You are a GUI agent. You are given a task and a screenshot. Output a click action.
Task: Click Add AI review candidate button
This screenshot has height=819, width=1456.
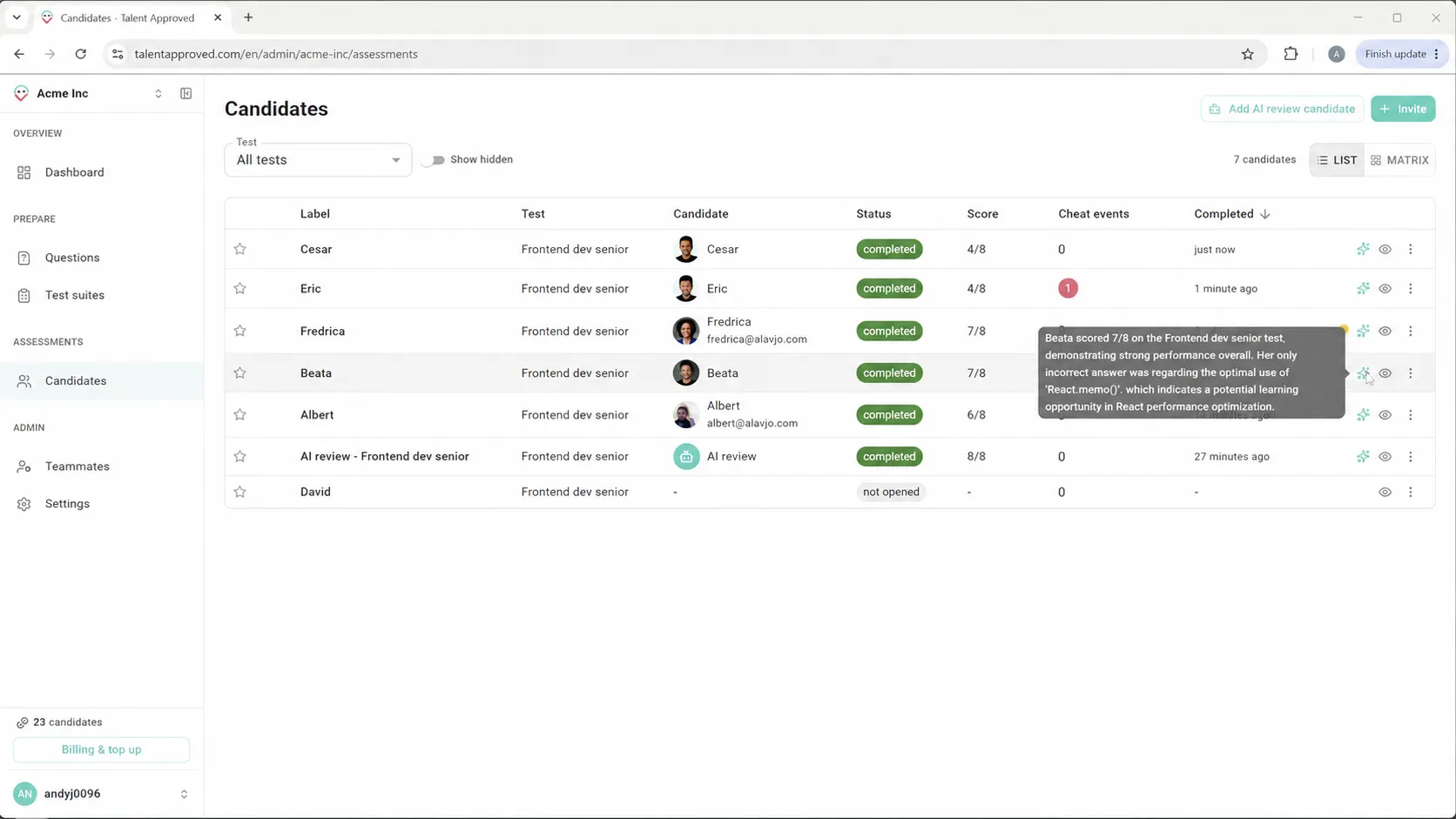(1282, 109)
